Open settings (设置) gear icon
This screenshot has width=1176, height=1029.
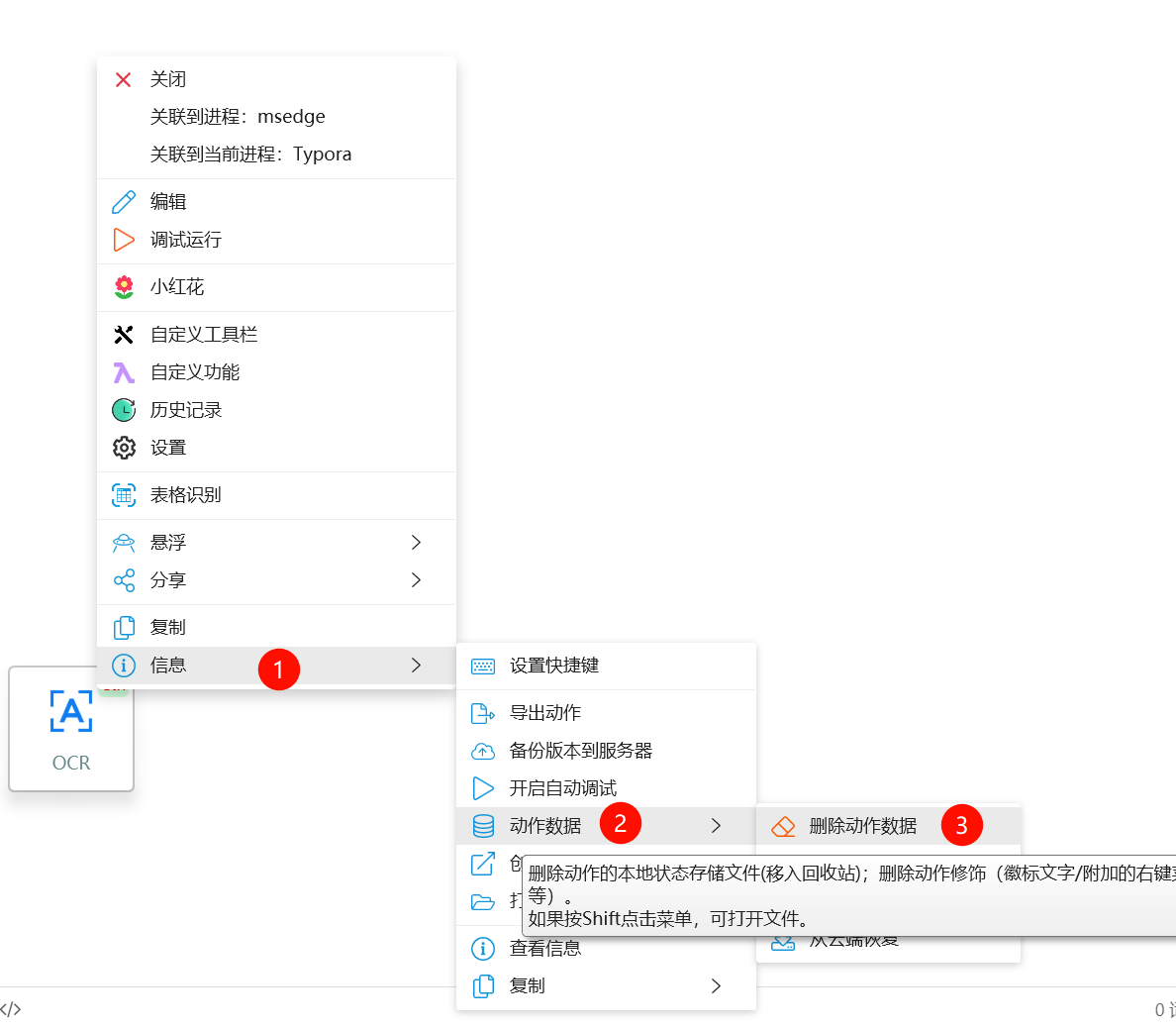[124, 448]
